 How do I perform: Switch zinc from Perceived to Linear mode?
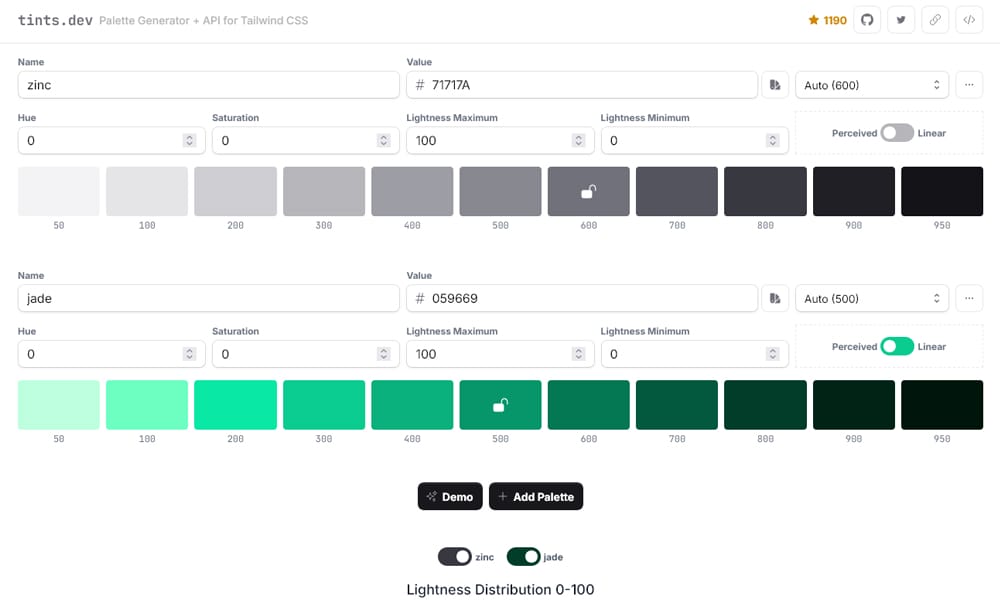coord(897,133)
